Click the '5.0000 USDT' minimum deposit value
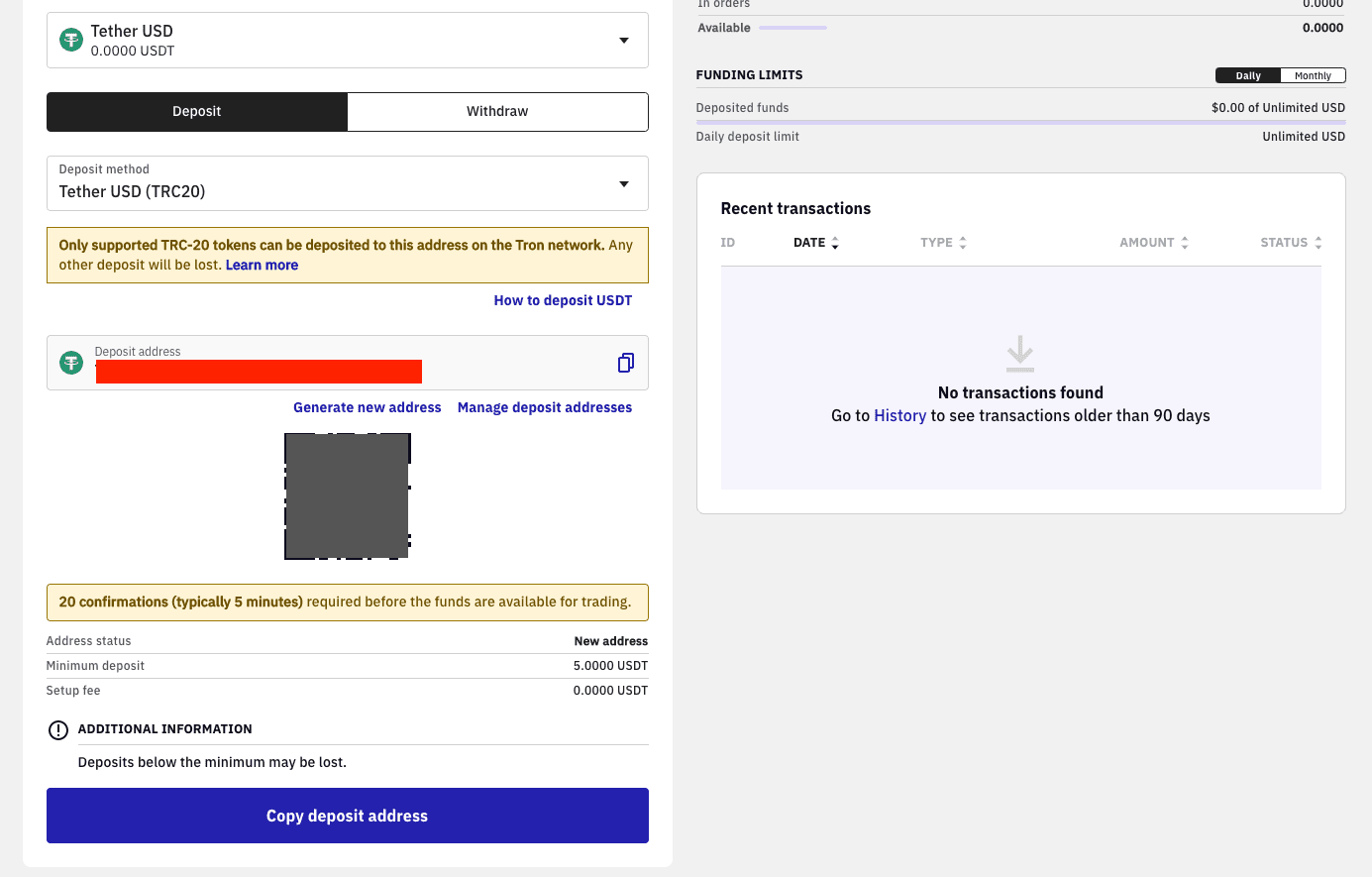Image resolution: width=1372 pixels, height=877 pixels. pos(610,666)
